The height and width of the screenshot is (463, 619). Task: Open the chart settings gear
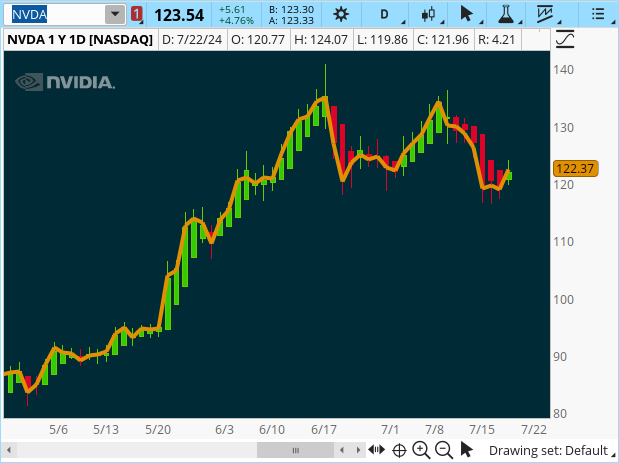[341, 15]
